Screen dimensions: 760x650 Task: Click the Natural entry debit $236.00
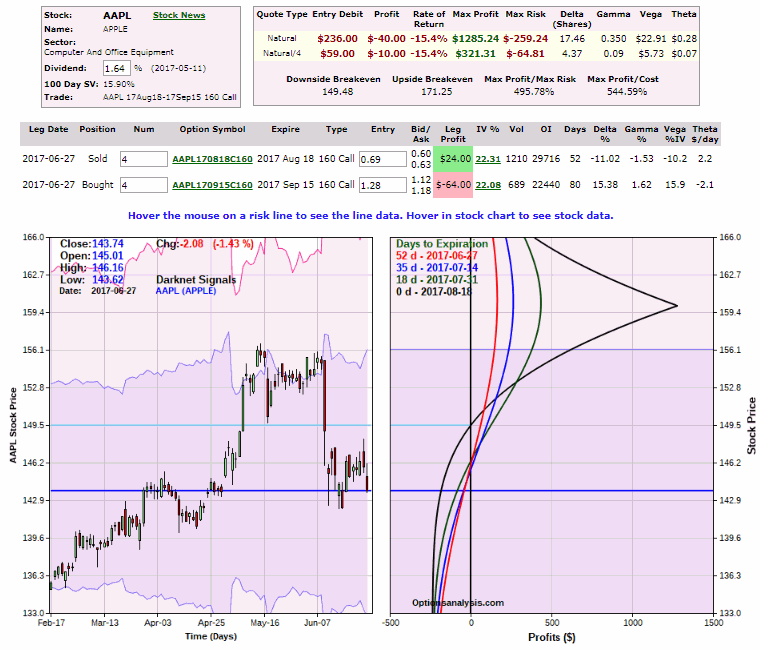[x=337, y=39]
